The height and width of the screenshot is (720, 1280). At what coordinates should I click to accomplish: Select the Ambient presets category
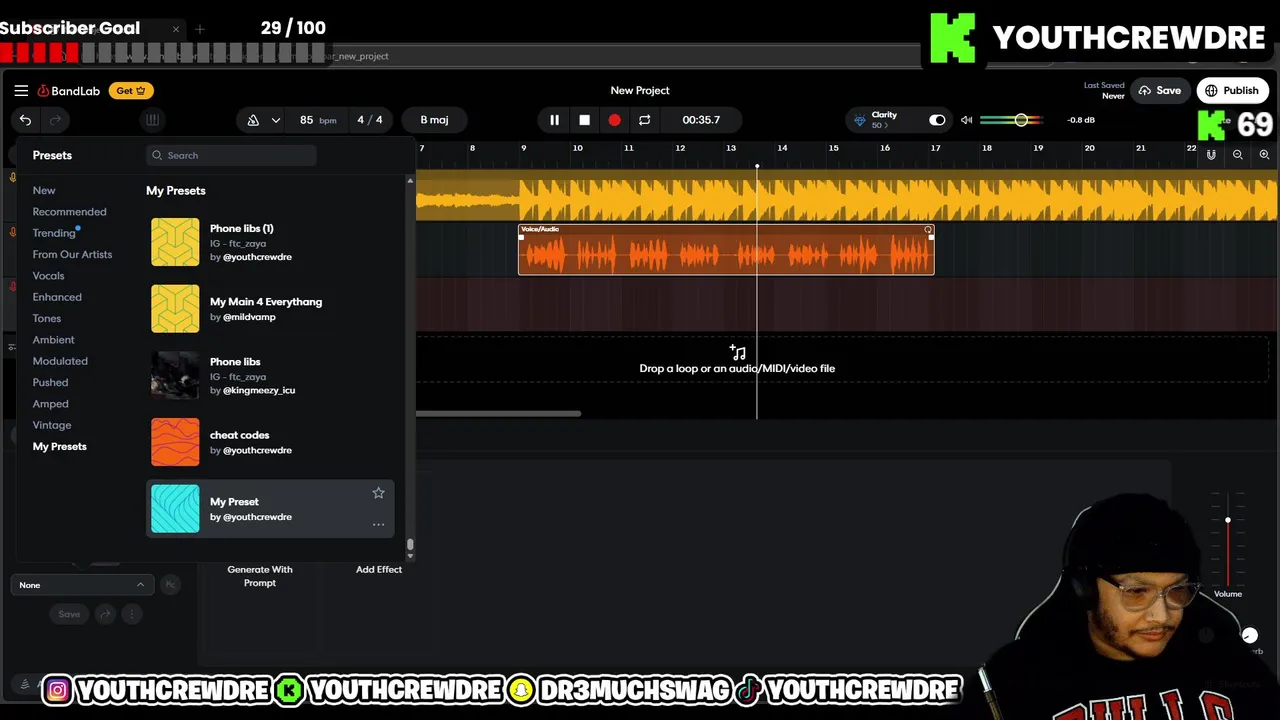coord(53,340)
